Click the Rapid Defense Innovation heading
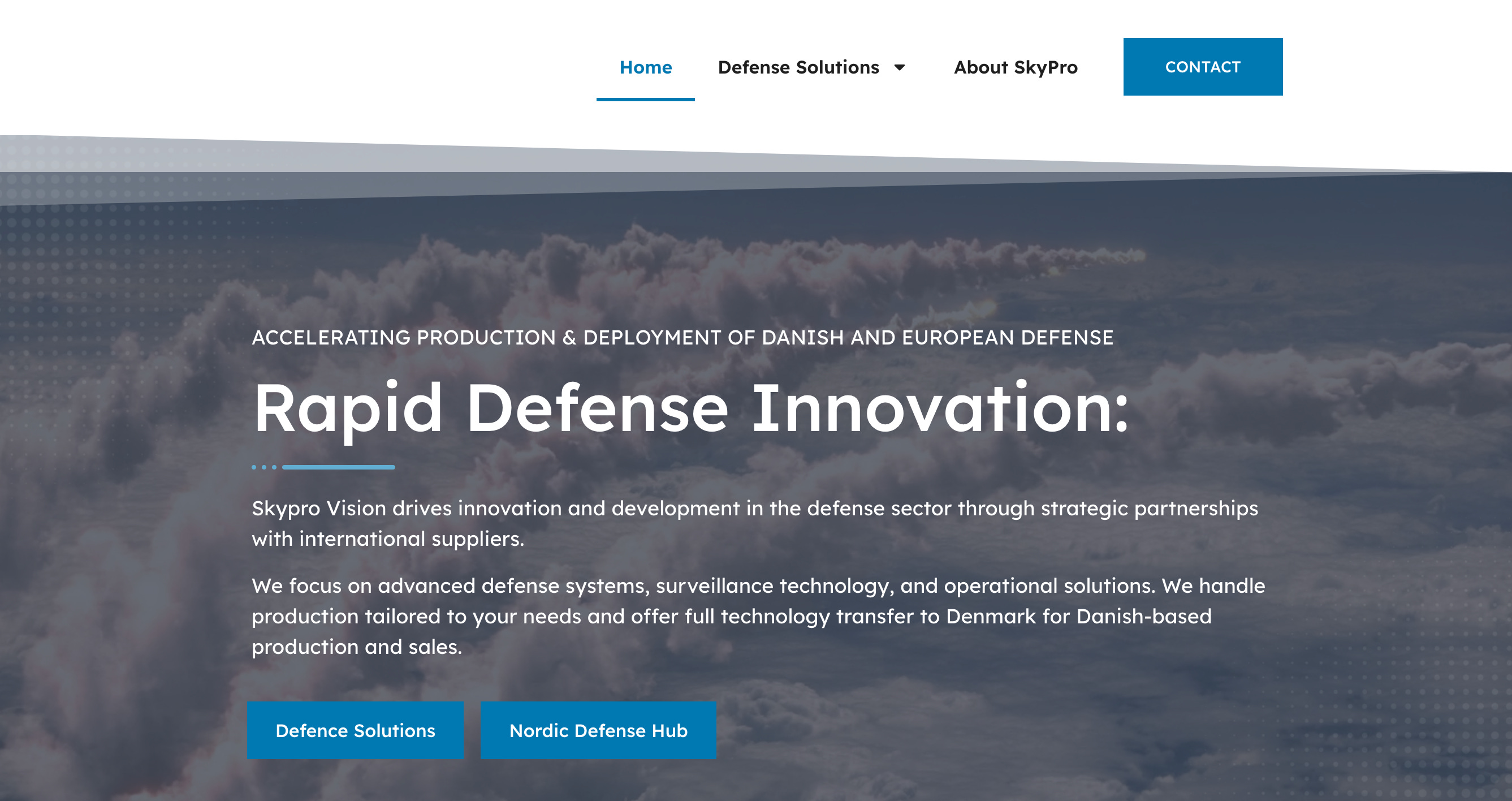Image resolution: width=1512 pixels, height=801 pixels. click(x=690, y=408)
